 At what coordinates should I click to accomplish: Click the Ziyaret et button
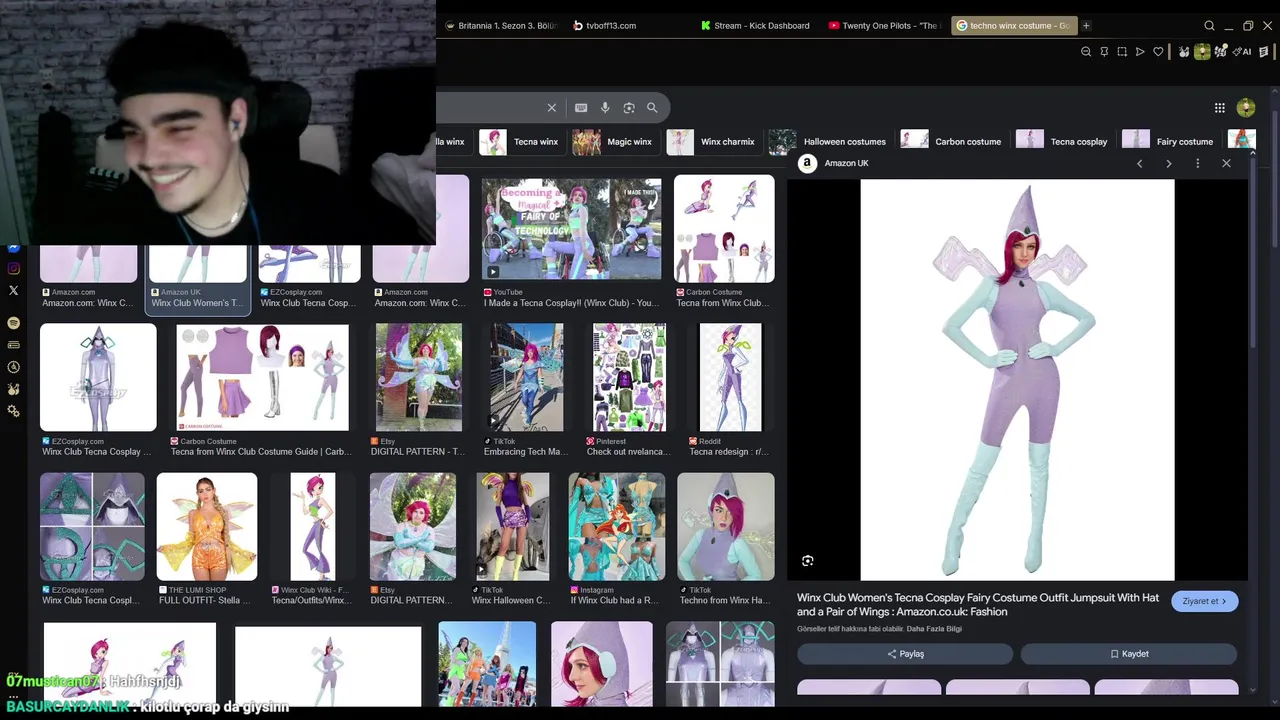tap(1204, 601)
